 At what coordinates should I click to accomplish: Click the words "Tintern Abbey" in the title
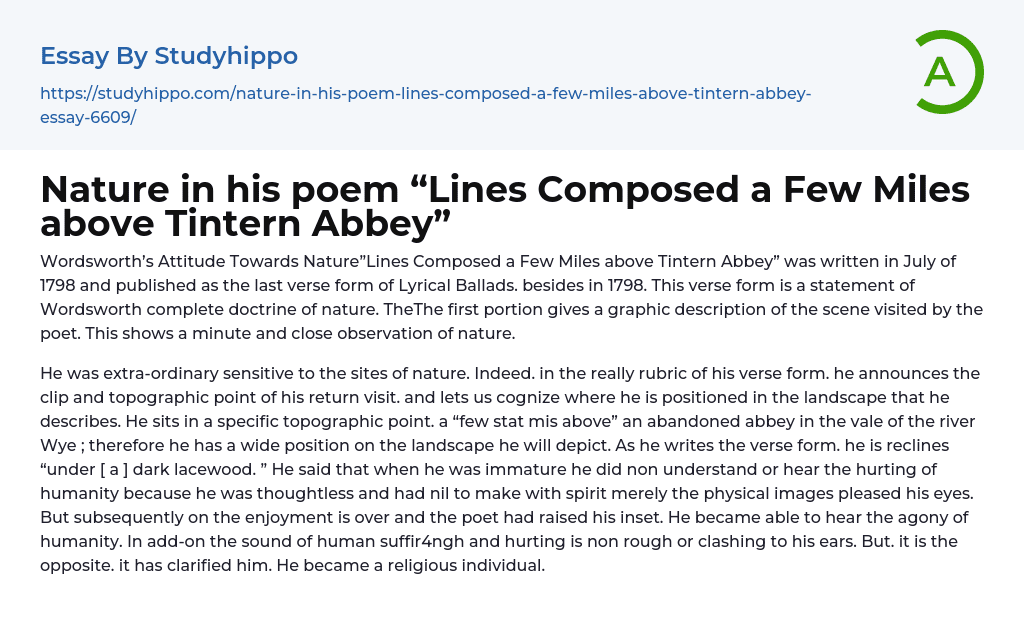coord(300,221)
